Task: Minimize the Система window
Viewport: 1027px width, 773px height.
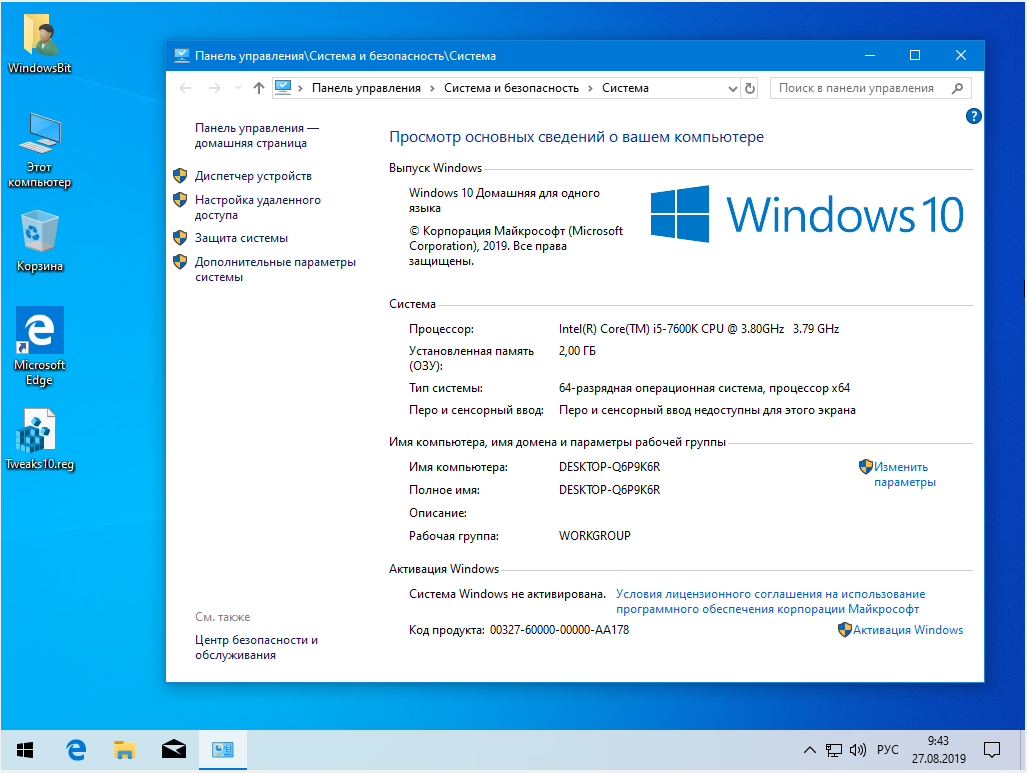Action: point(870,56)
